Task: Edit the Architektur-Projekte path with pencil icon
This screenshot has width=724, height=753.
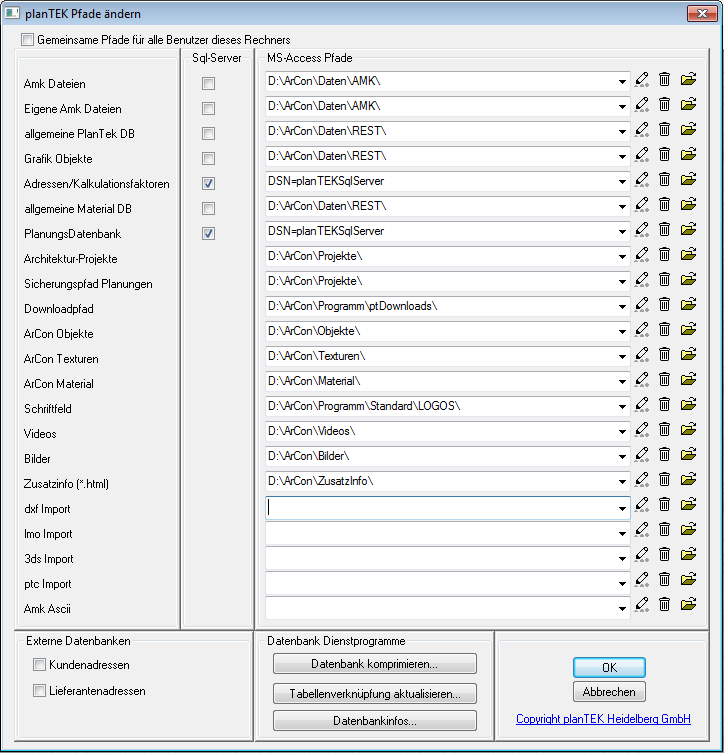Action: [x=642, y=255]
